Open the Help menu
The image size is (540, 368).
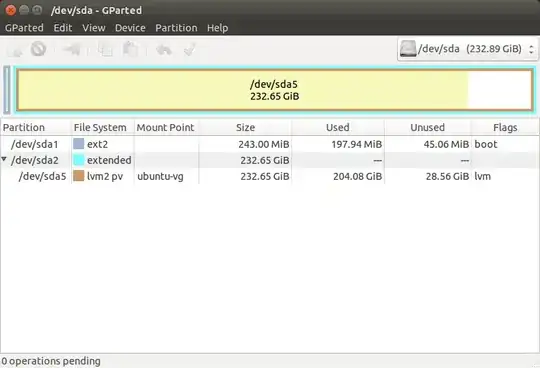point(217,28)
